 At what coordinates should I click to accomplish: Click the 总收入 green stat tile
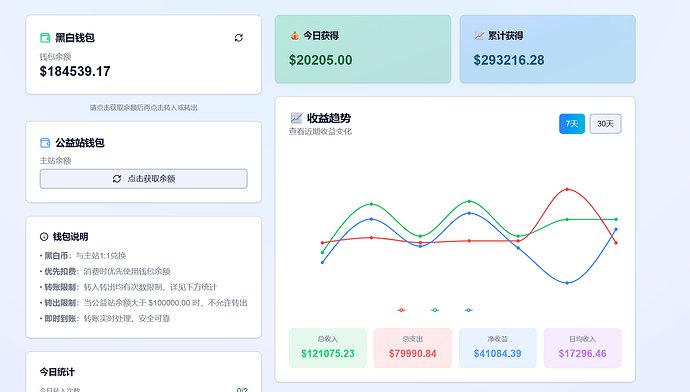click(x=328, y=348)
